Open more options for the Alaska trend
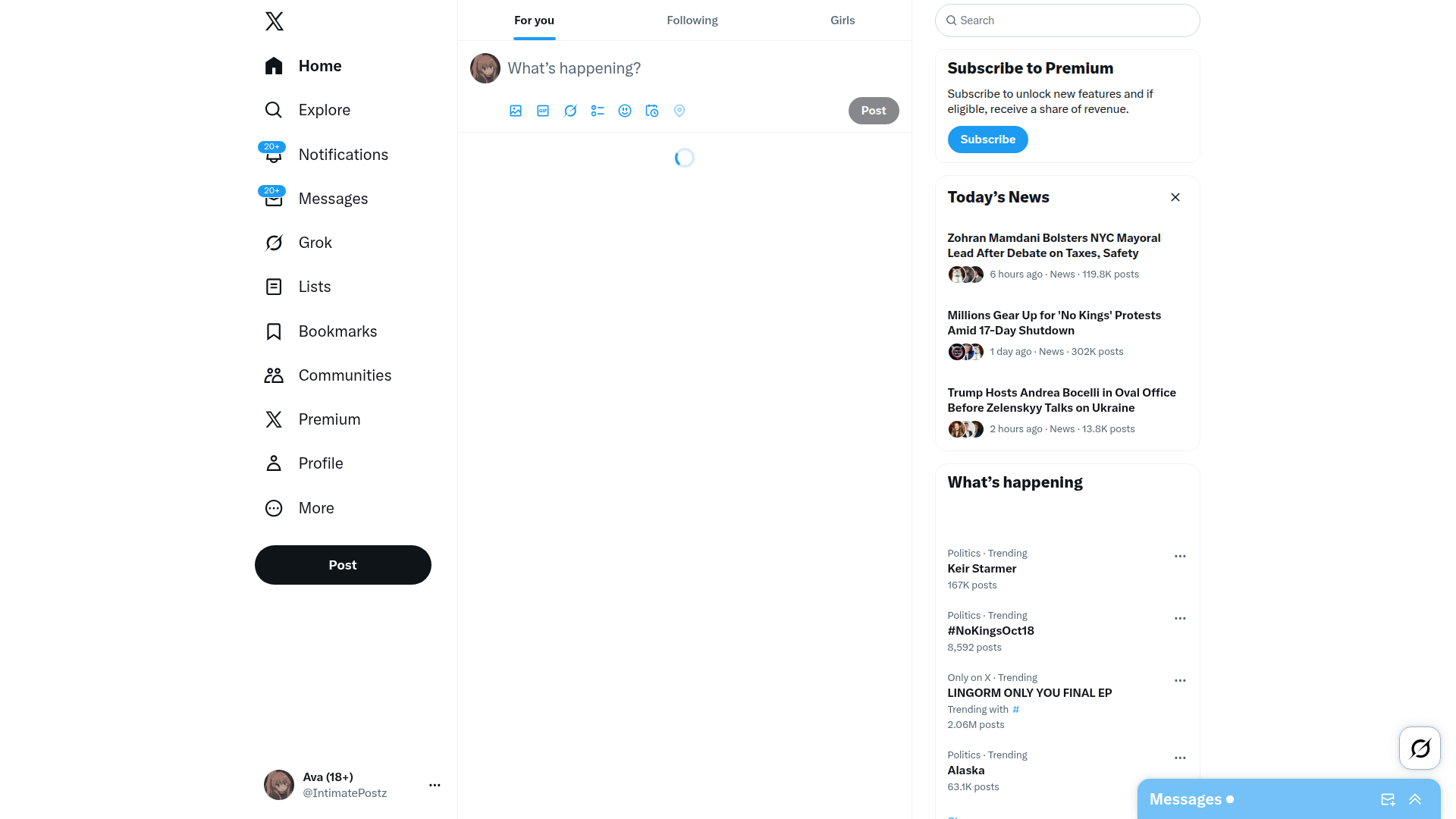Screen dimensions: 1456x819 click(x=1180, y=758)
